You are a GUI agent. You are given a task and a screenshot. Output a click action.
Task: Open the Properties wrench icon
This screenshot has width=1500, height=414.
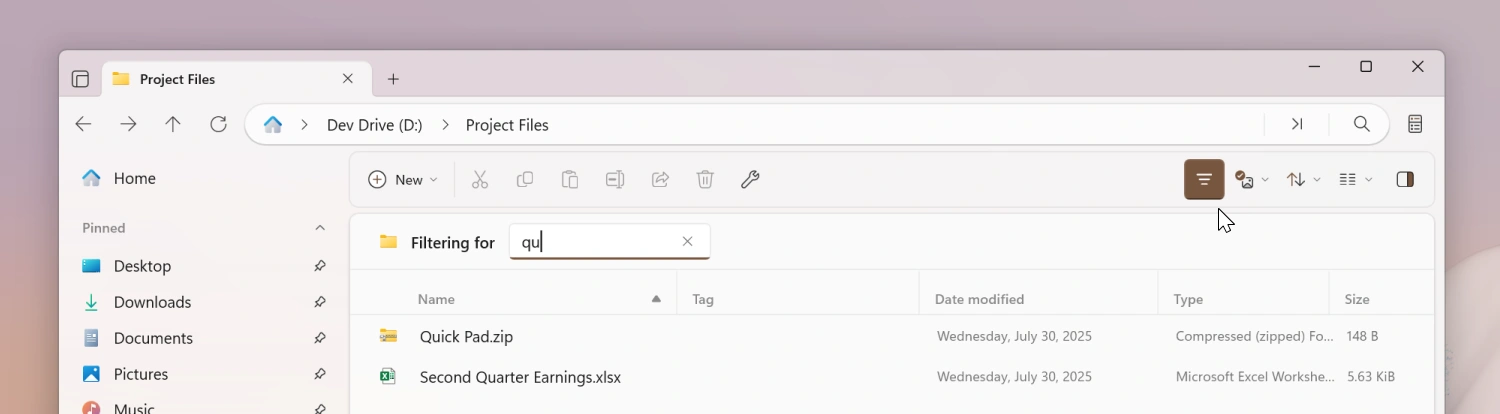tap(750, 180)
